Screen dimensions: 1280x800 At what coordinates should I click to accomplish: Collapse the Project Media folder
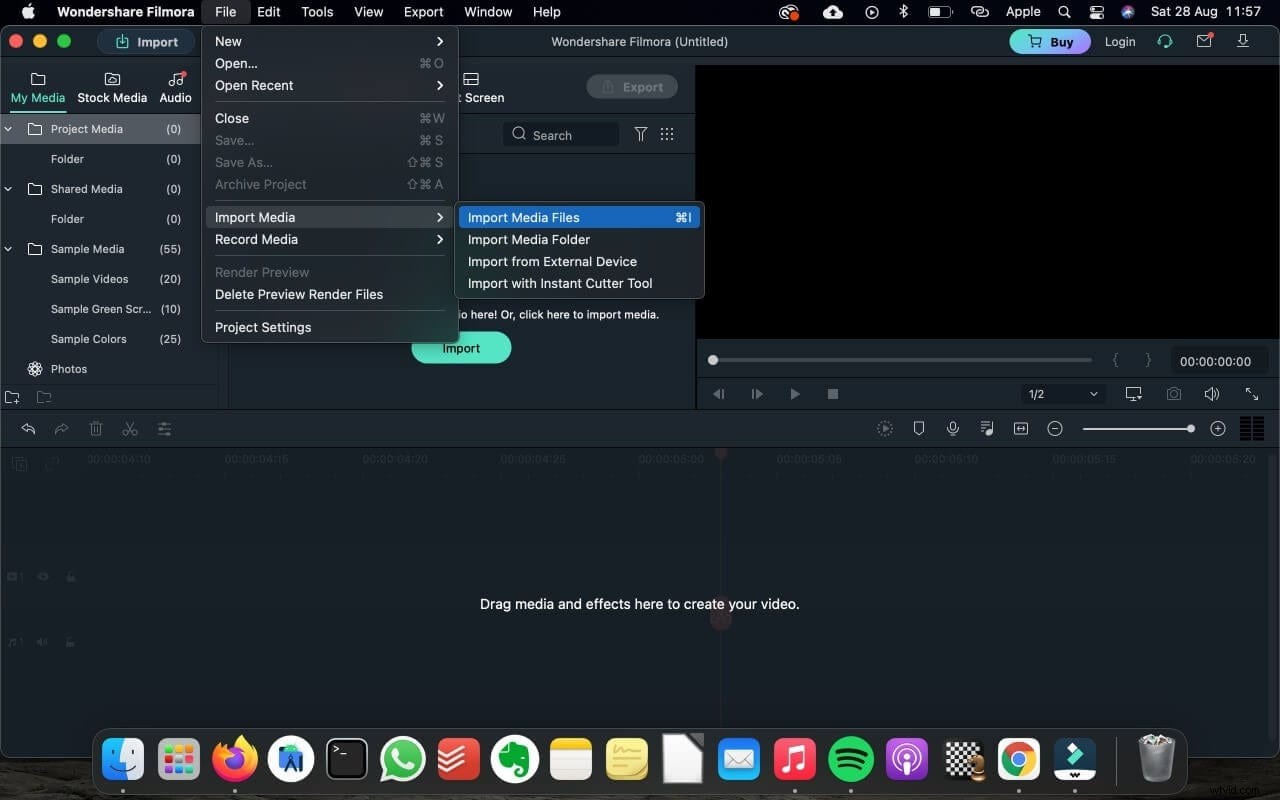[x=8, y=129]
